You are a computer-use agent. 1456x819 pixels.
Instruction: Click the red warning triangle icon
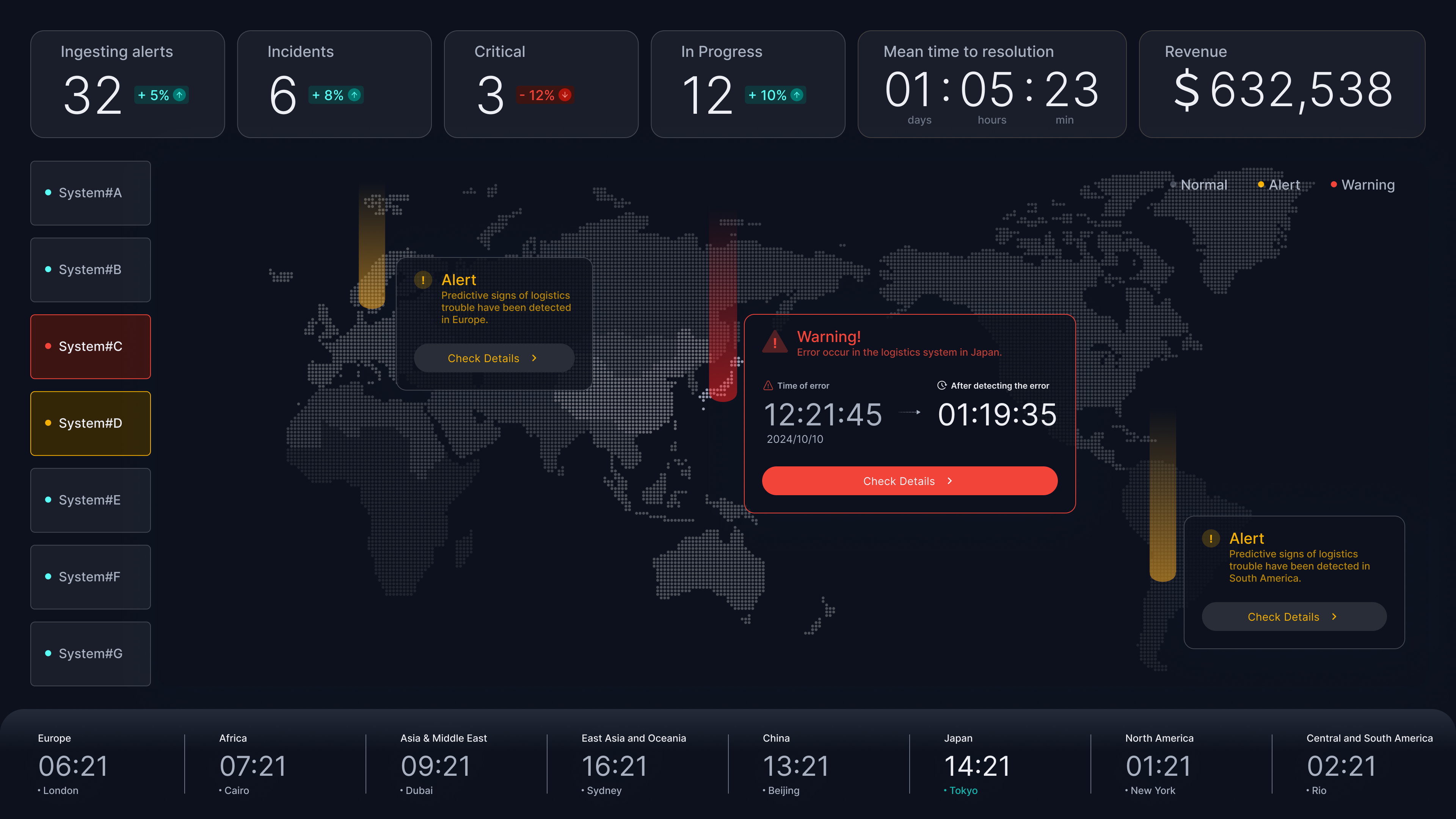(x=774, y=341)
